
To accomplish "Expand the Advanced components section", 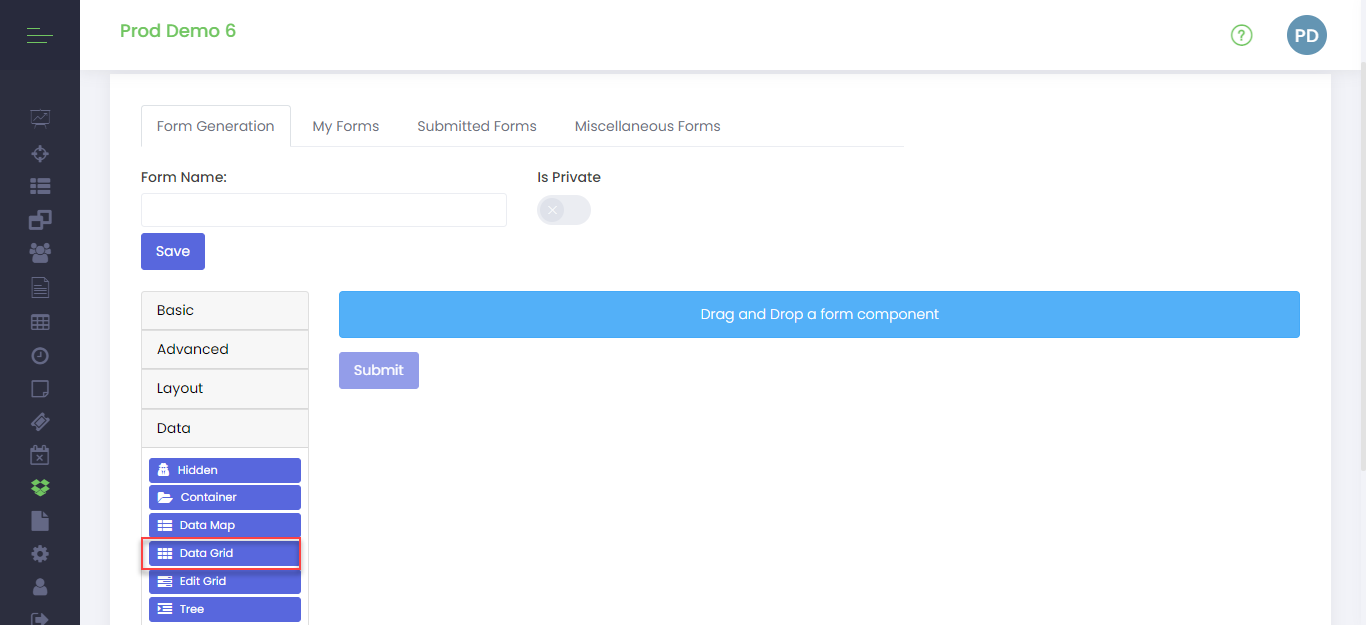I will tap(225, 349).
